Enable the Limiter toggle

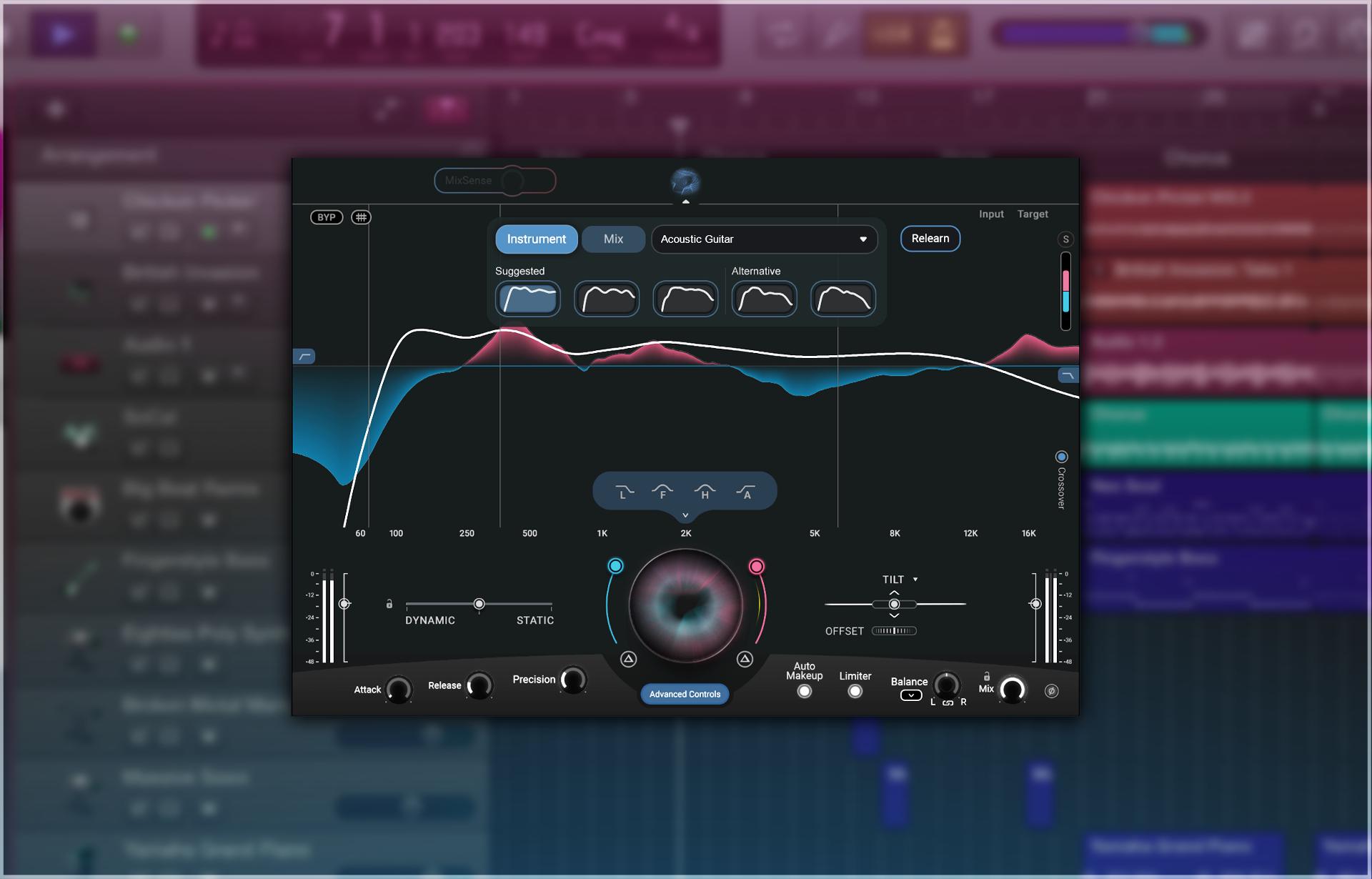click(x=855, y=691)
